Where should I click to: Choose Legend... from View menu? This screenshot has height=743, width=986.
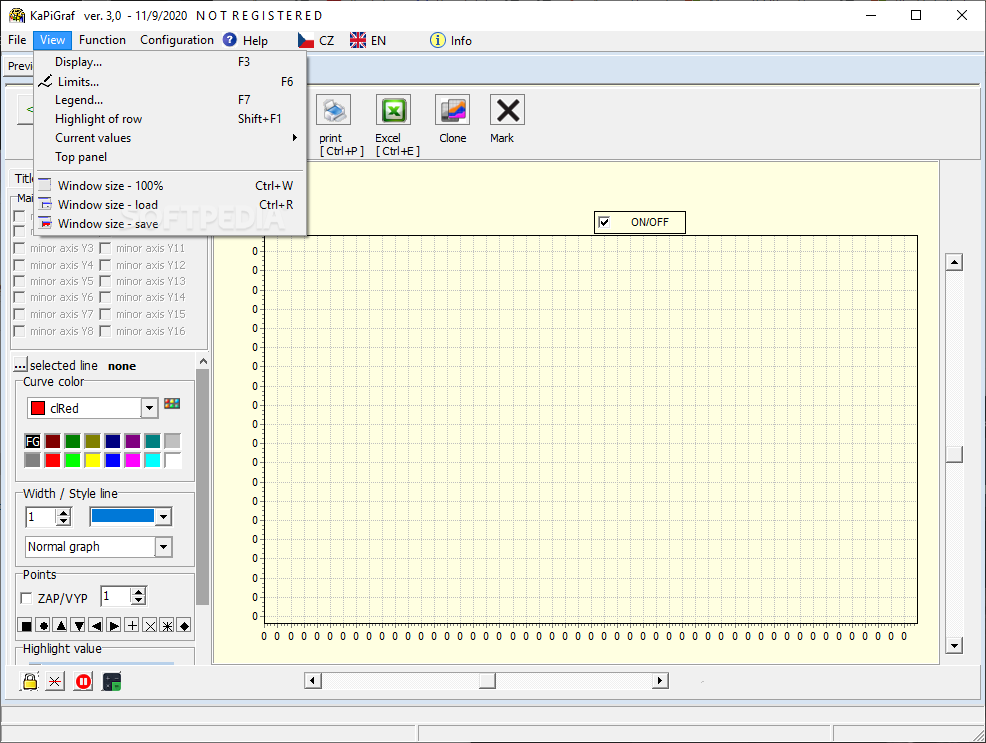(x=170, y=100)
